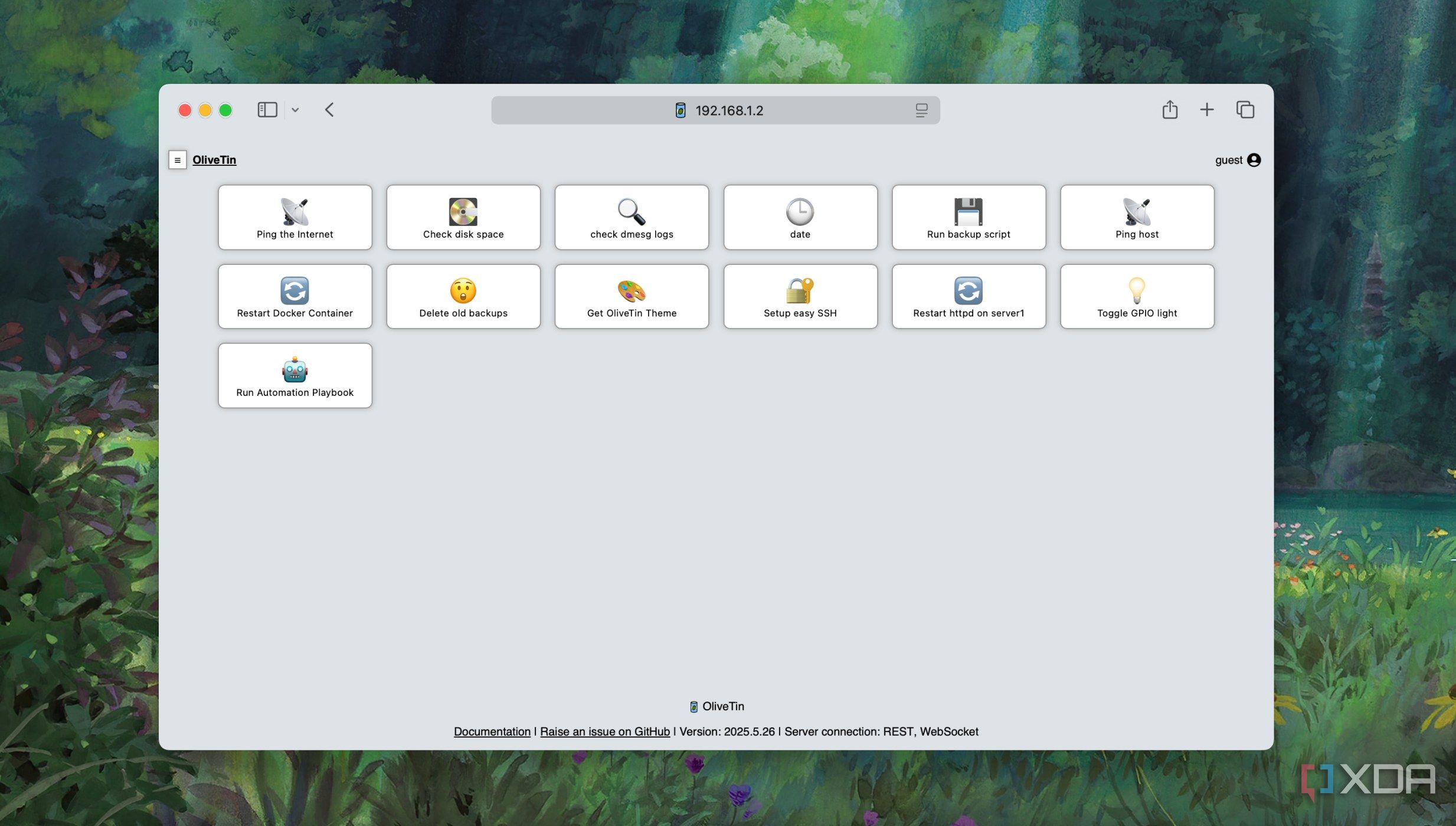Viewport: 1456px width, 826px height.
Task: Click the date clock icon
Action: (800, 211)
